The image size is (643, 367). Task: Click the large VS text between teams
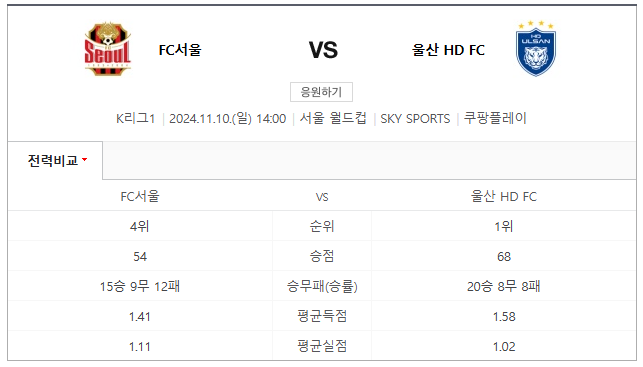tap(323, 50)
